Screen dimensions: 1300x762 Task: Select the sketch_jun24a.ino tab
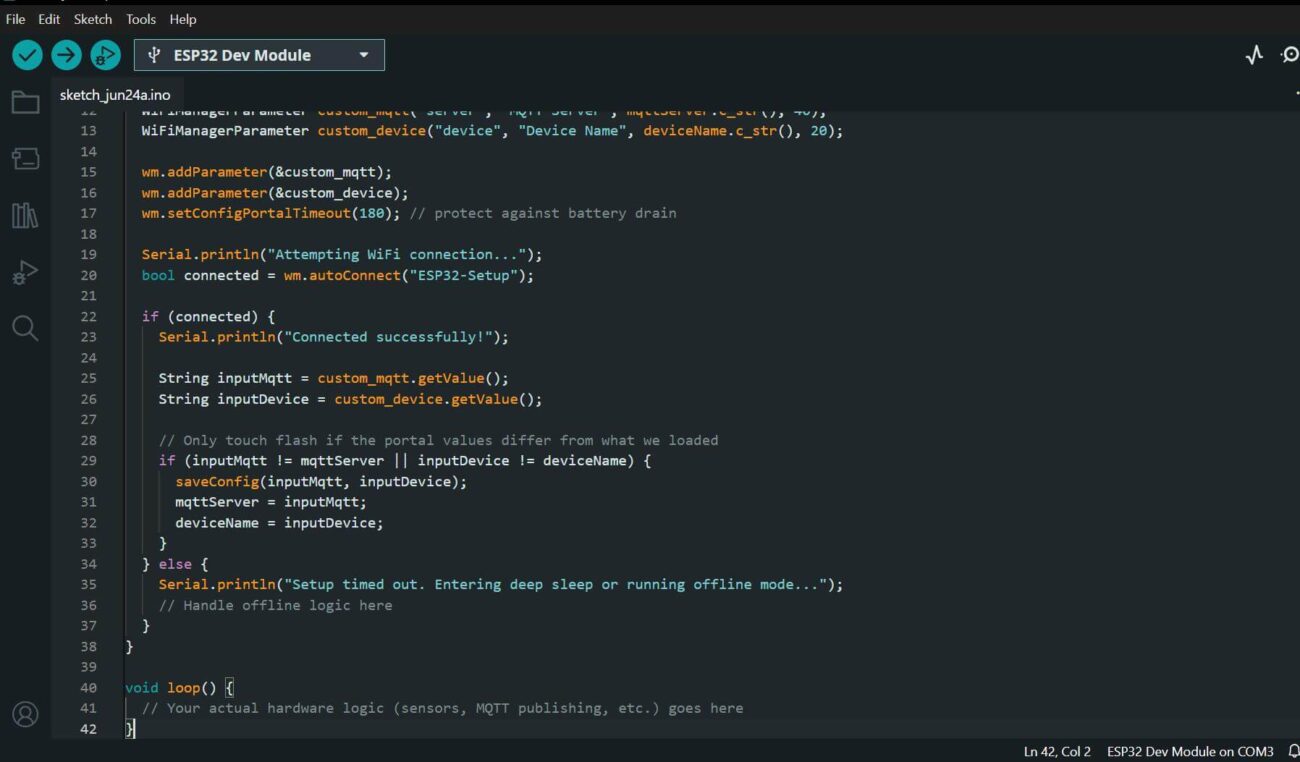pos(115,95)
